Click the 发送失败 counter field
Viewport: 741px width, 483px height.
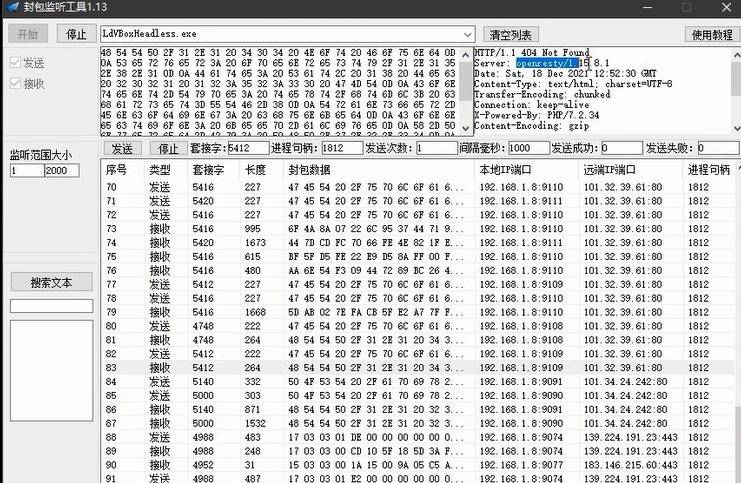point(718,148)
